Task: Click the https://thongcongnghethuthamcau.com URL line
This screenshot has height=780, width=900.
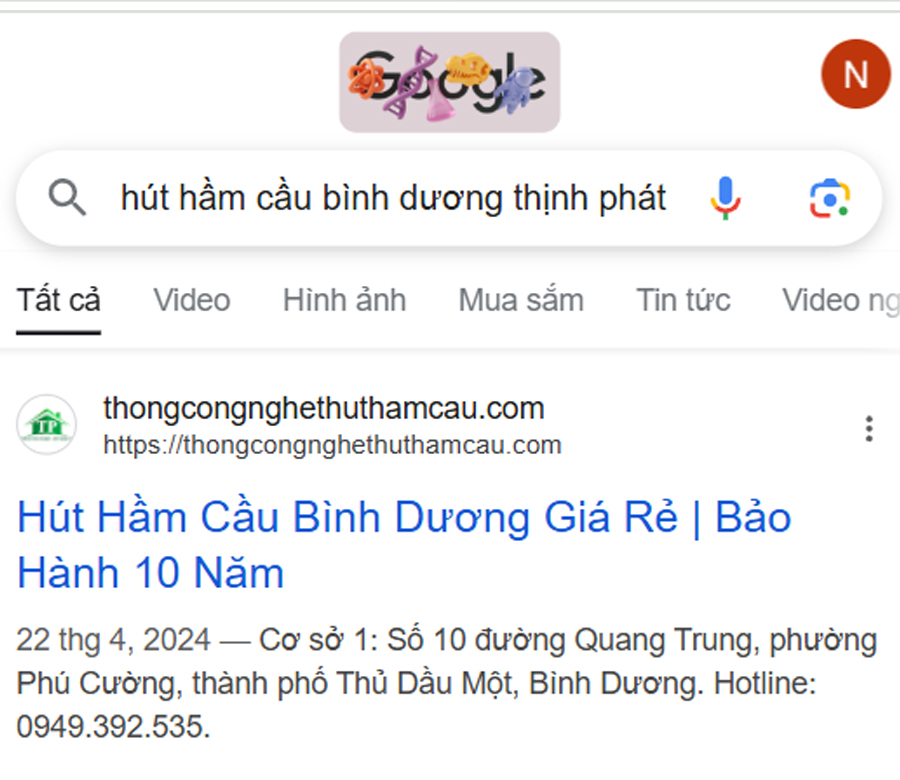Action: click(x=332, y=445)
